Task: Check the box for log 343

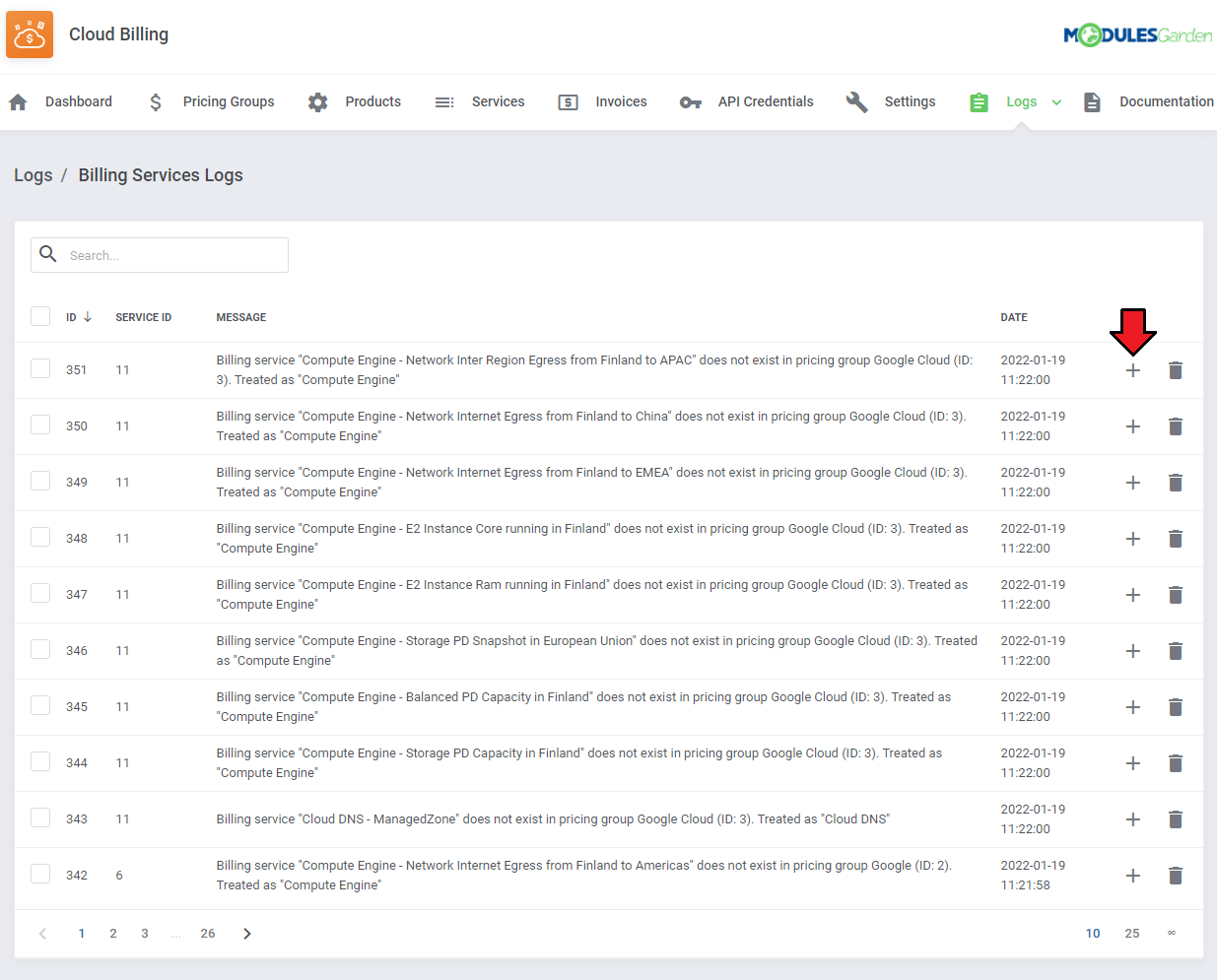Action: coord(40,817)
